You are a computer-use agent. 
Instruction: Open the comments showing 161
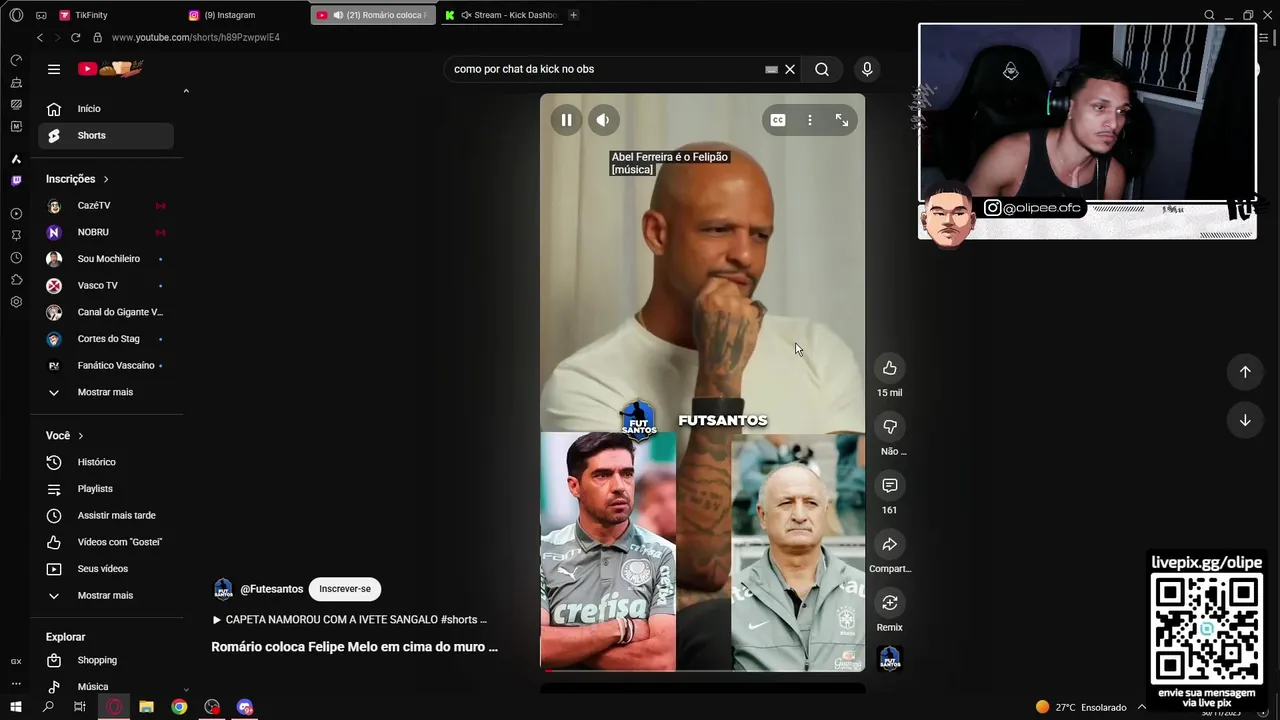(x=890, y=485)
